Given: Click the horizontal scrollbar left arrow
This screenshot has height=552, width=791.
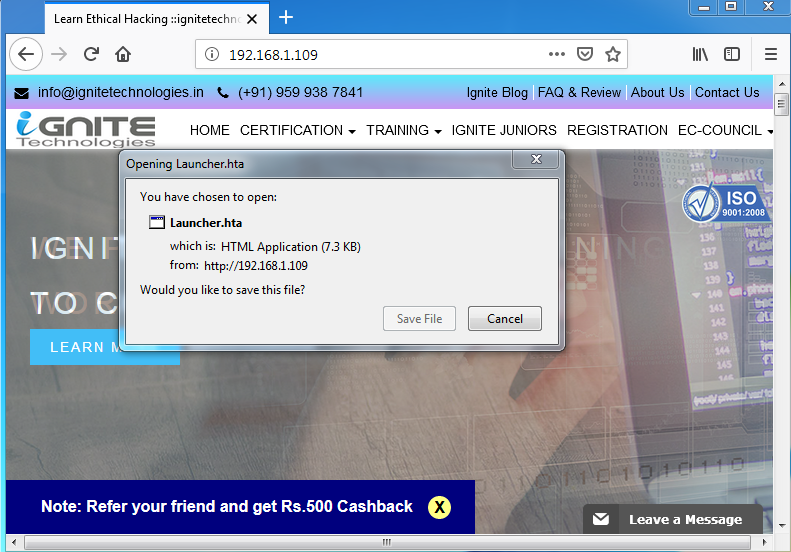Looking at the screenshot, I should [x=14, y=542].
